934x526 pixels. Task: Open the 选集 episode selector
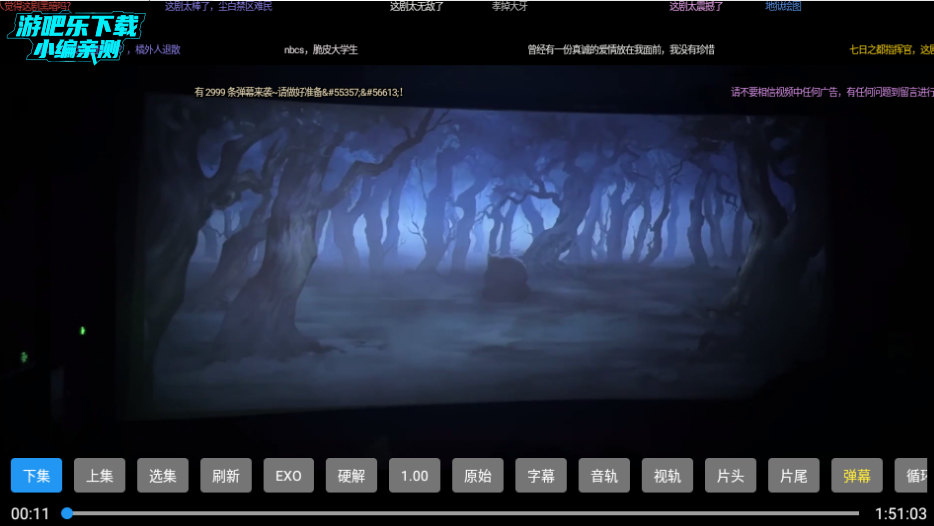pos(163,475)
